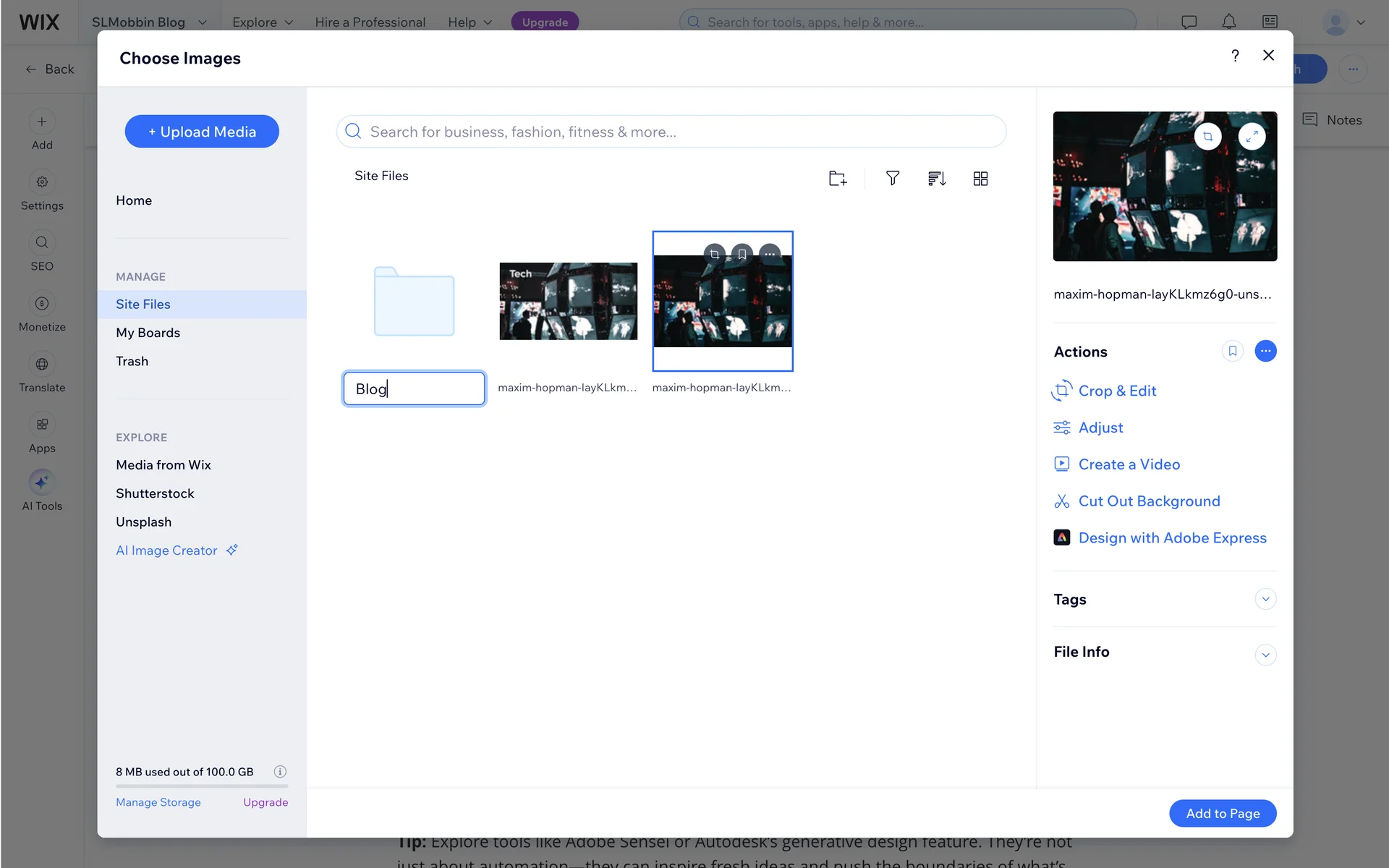Toggle bookmark on selected thumbnail
This screenshot has height=868, width=1389.
pyautogui.click(x=742, y=254)
